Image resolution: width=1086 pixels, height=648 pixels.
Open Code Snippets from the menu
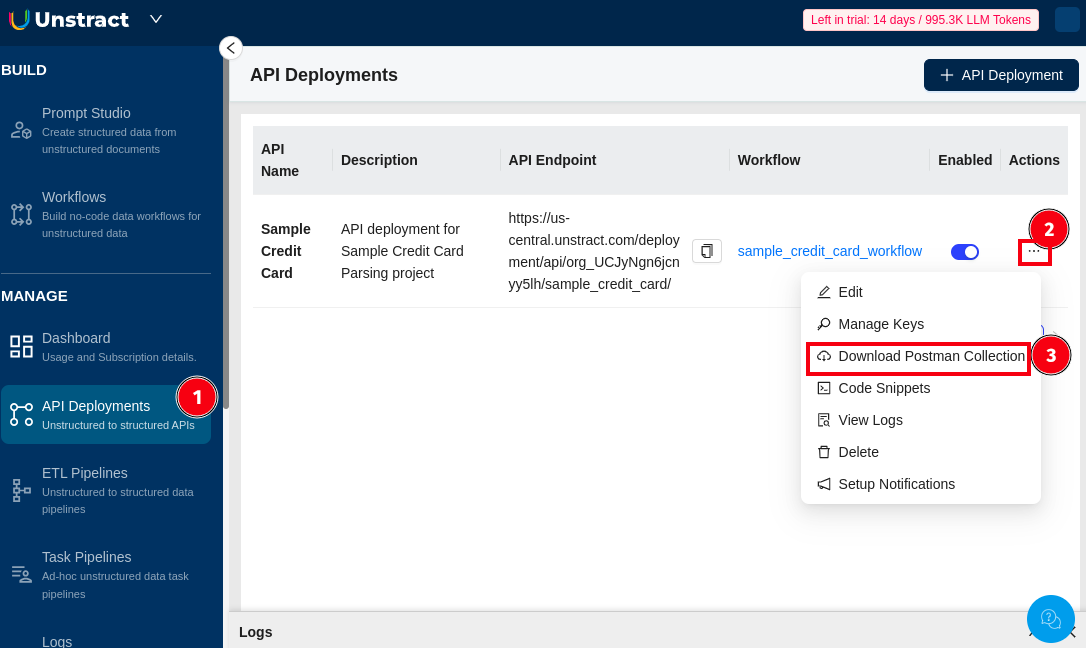click(920, 388)
